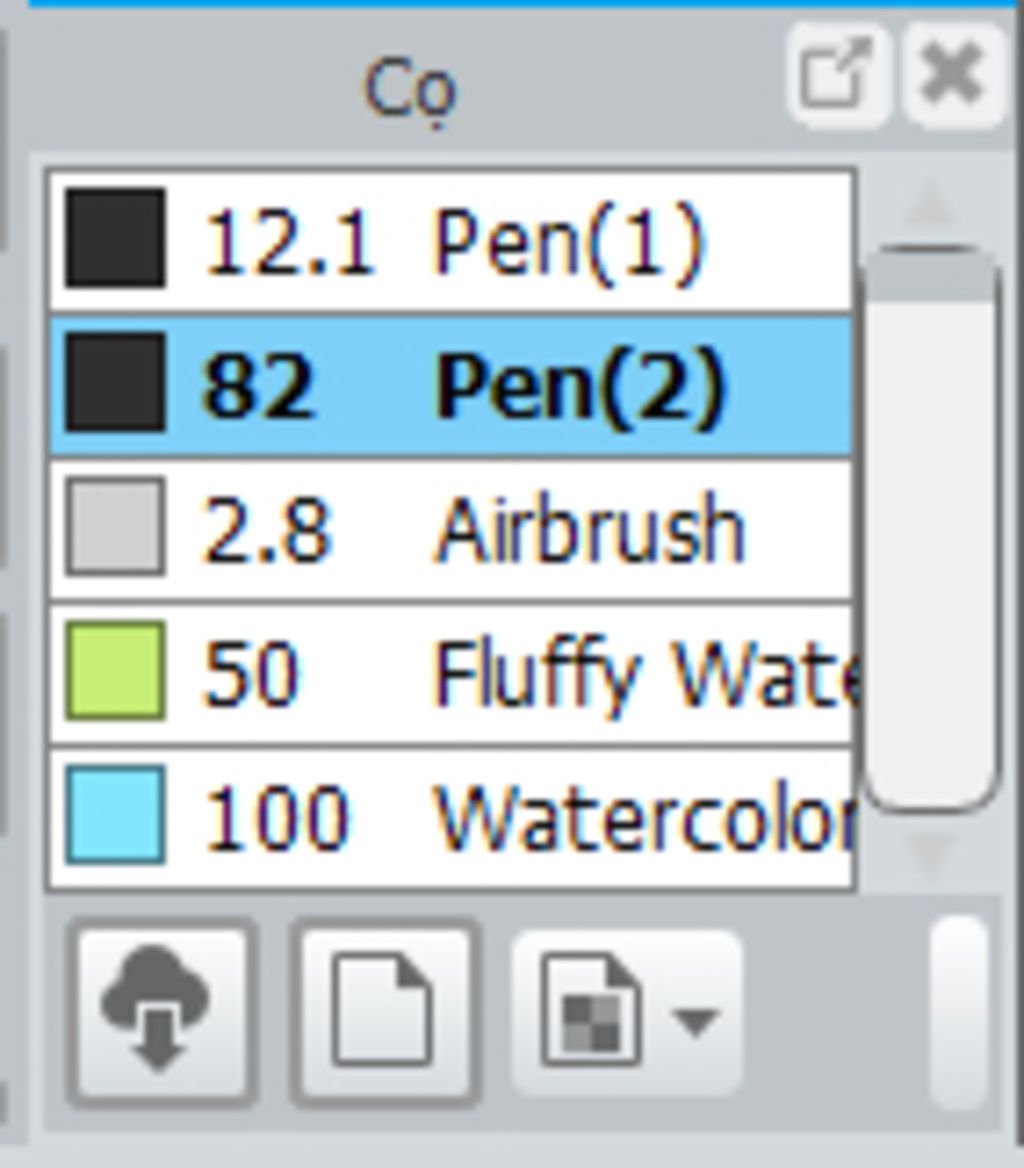Click the brush list scrollbar thumb

[930, 528]
